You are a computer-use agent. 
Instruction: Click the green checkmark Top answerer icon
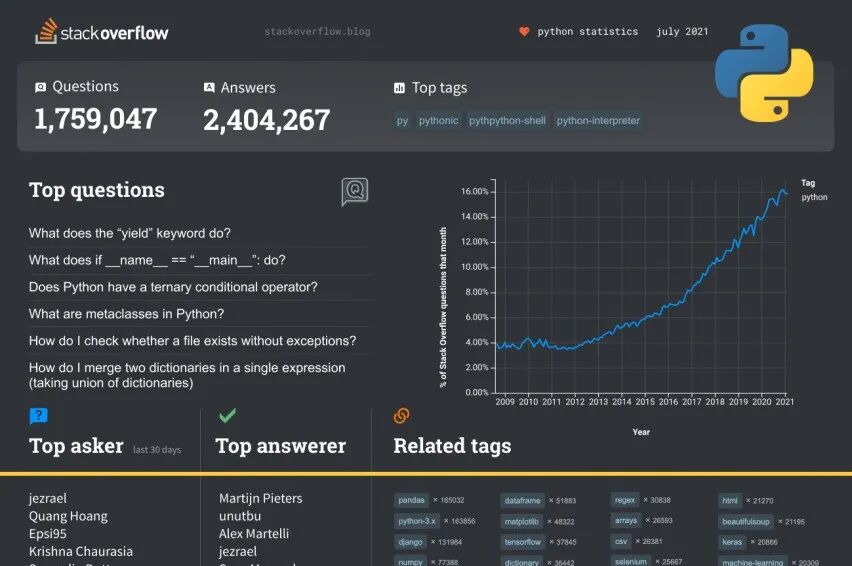point(227,416)
